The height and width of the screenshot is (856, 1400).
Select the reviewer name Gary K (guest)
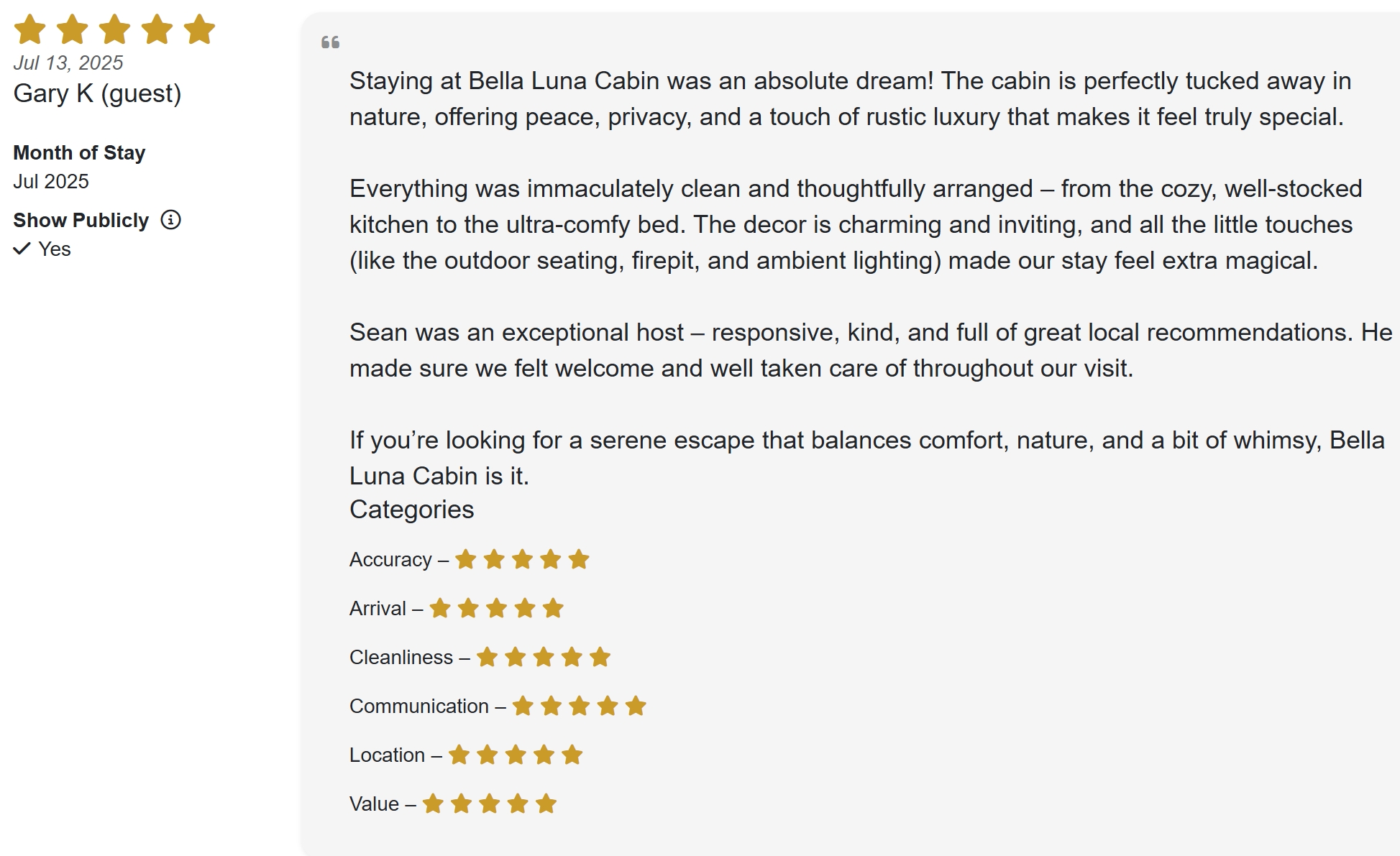97,93
